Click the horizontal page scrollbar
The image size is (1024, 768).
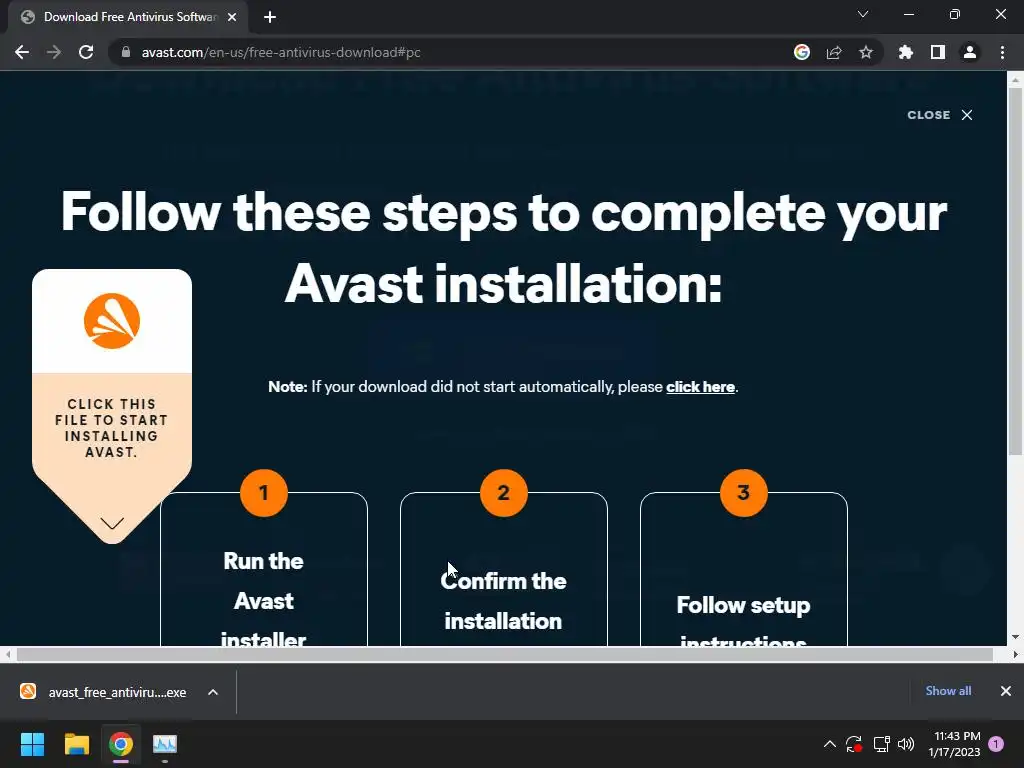coord(504,654)
